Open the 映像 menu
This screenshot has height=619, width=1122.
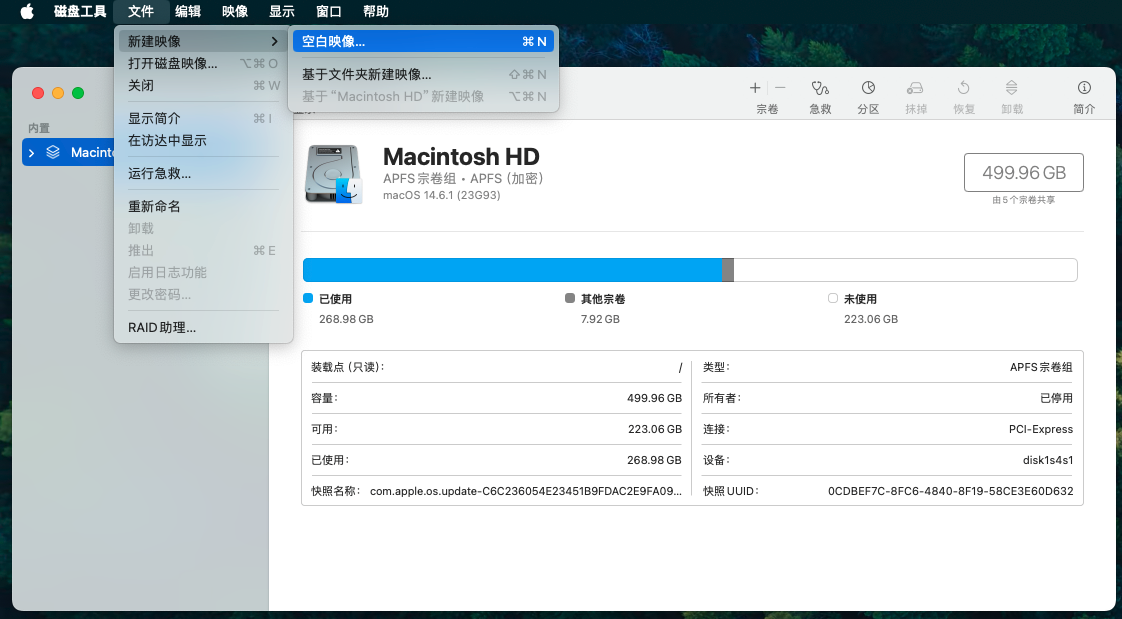pos(235,11)
